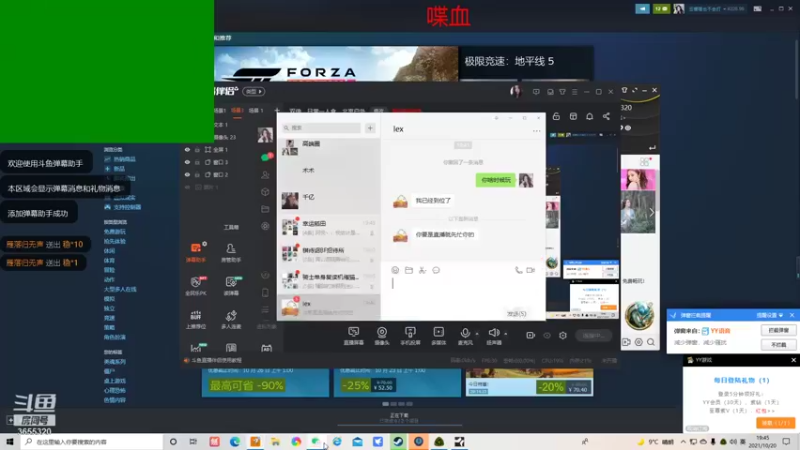This screenshot has width=800, height=450.
Task: Open streaming settings gear icon
Action: 563,336
